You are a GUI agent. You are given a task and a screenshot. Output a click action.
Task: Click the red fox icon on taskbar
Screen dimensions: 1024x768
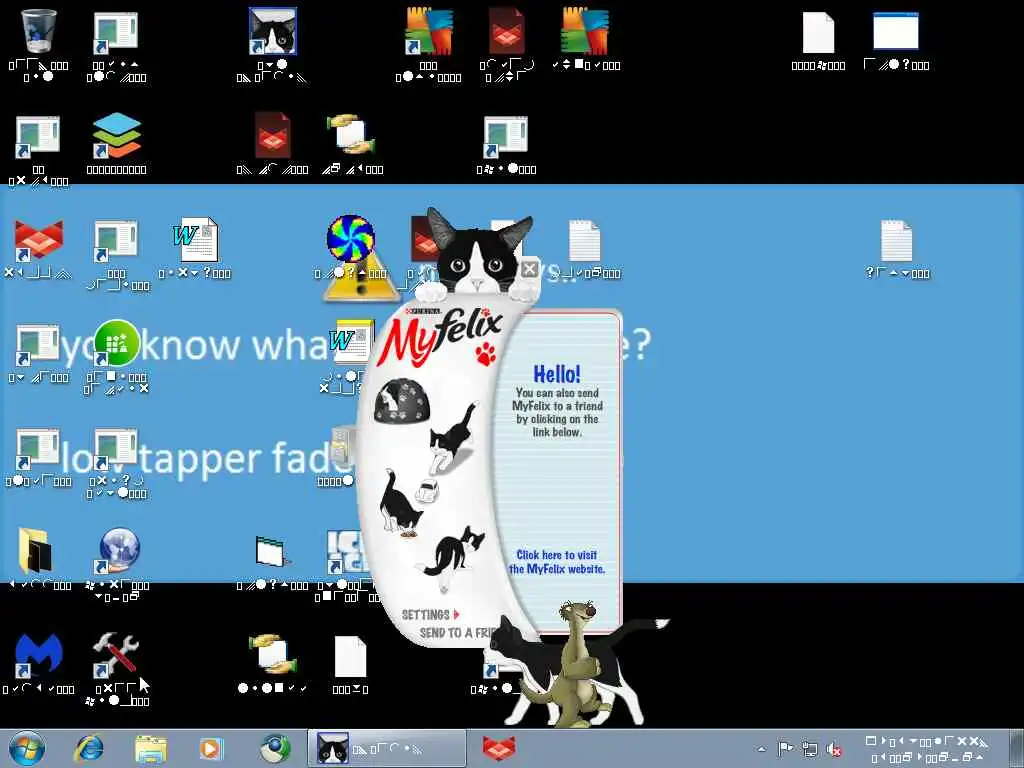[499, 748]
